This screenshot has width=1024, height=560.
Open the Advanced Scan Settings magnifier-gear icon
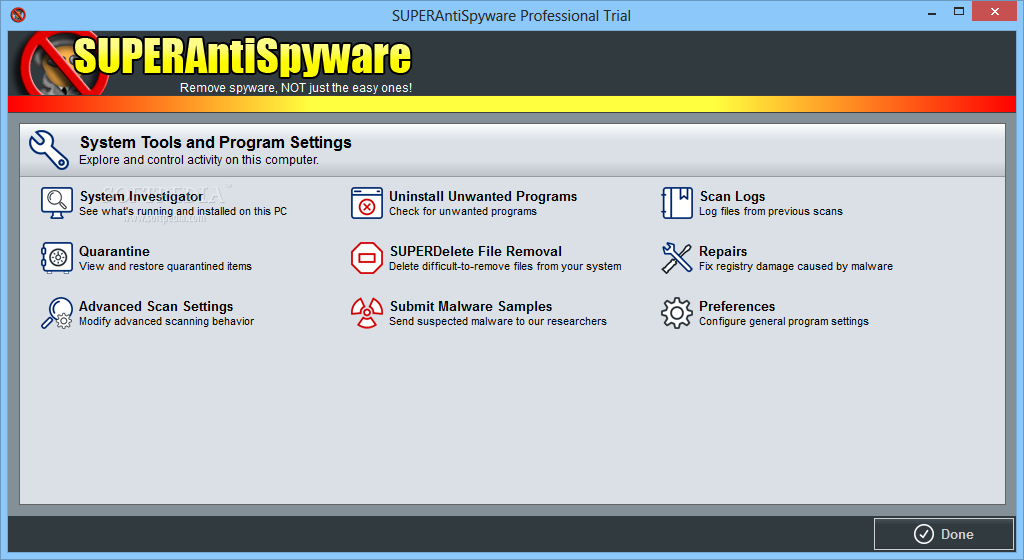57,313
